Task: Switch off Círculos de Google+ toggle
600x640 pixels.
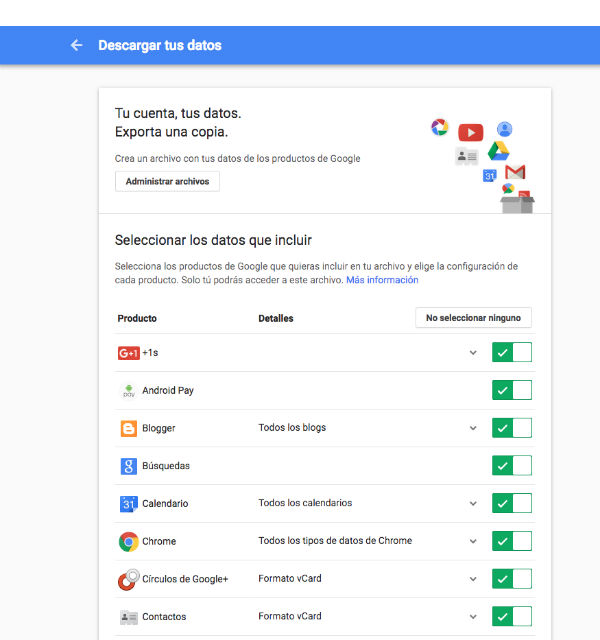Action: (512, 579)
